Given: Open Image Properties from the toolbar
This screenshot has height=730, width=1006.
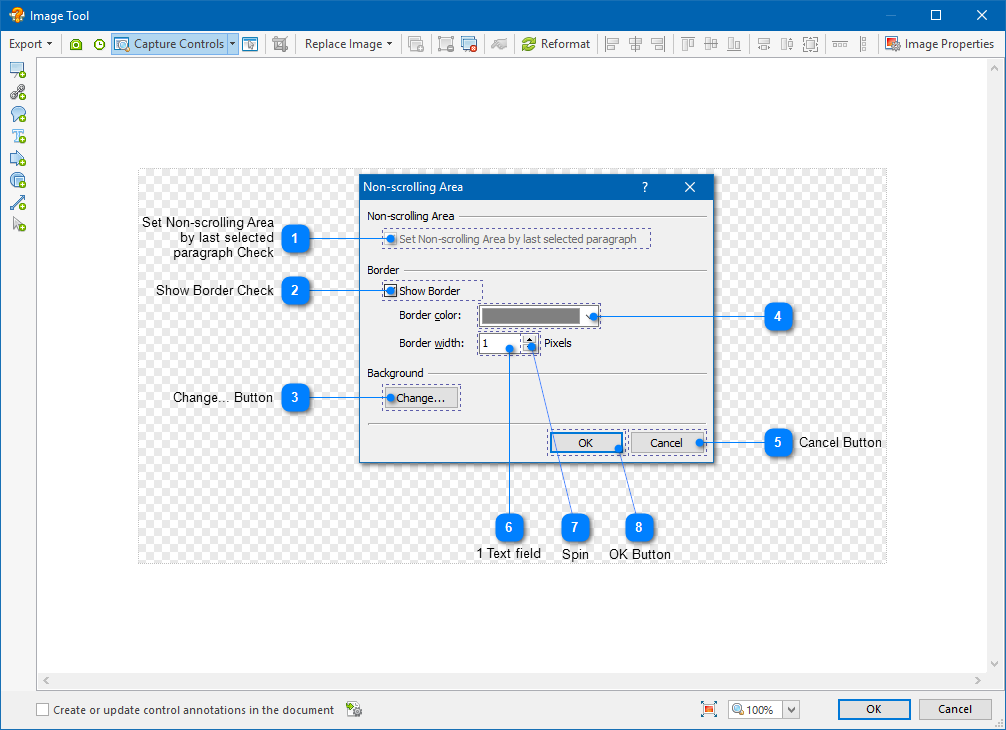Looking at the screenshot, I should tap(939, 44).
